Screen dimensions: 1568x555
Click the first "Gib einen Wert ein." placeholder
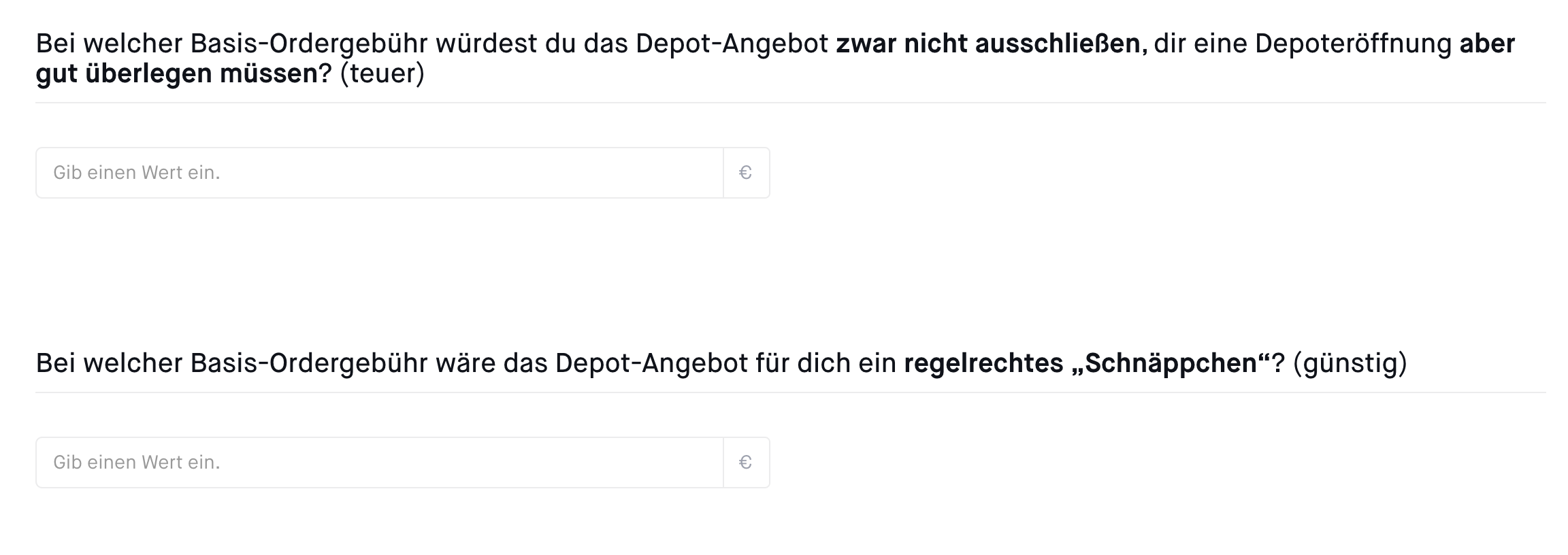click(x=137, y=173)
